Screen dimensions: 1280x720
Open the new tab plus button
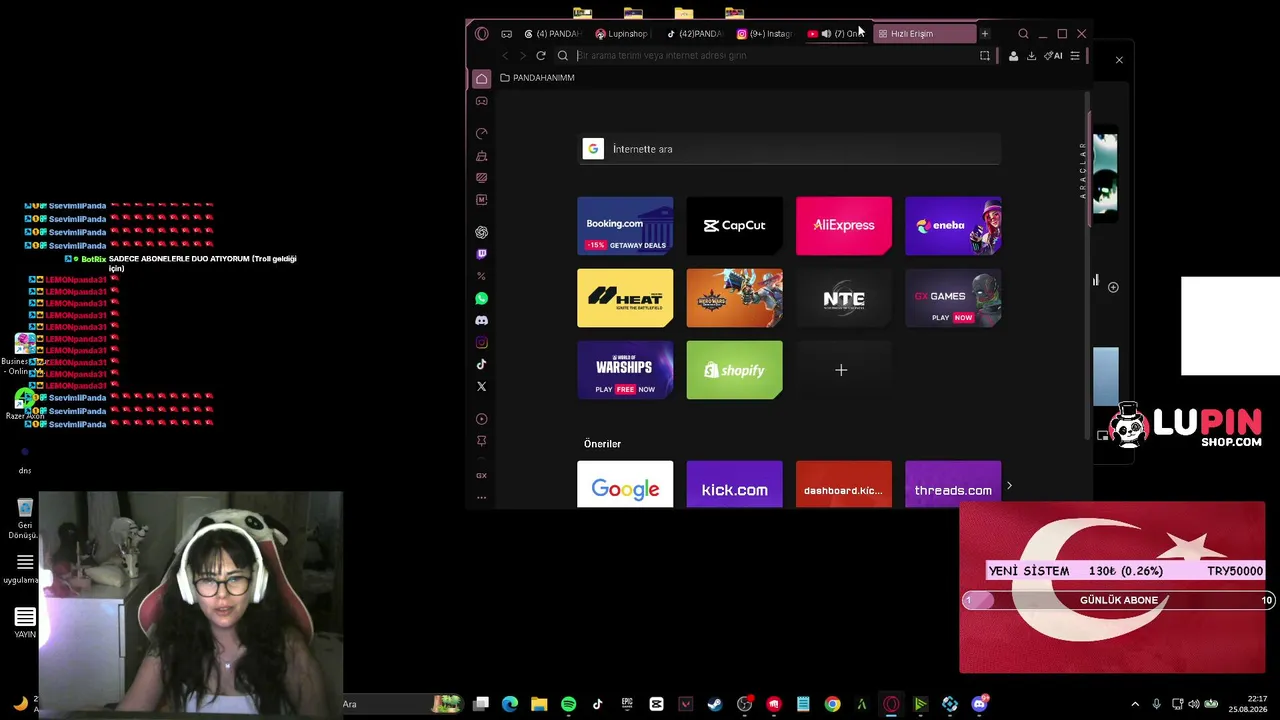[x=985, y=34]
